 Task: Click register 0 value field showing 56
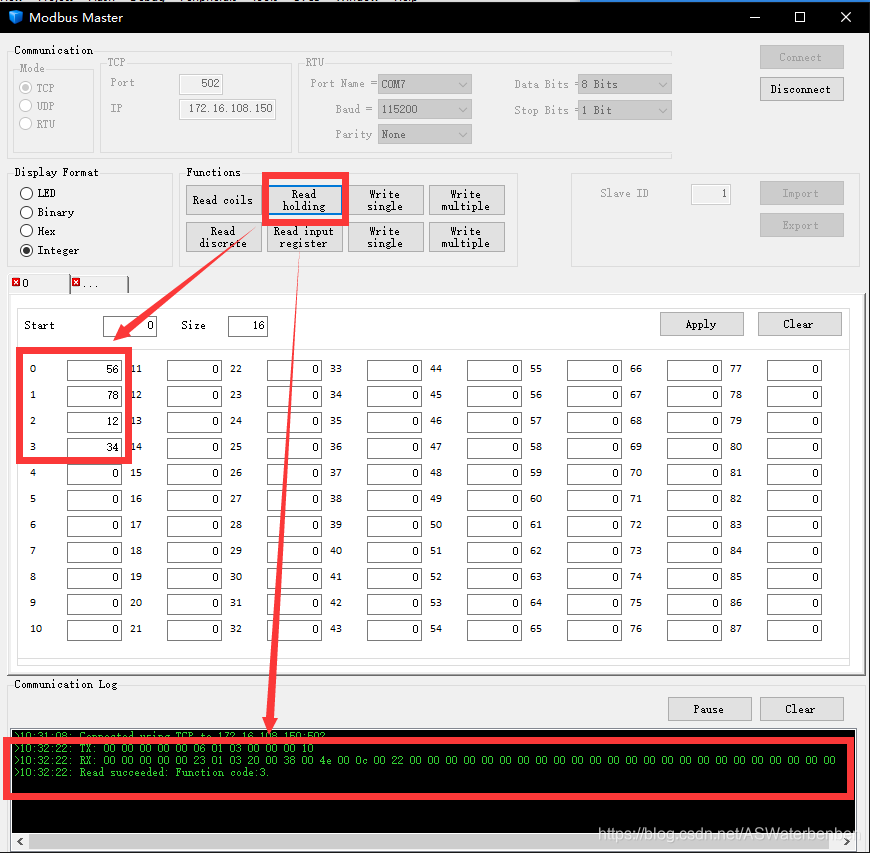(94, 370)
